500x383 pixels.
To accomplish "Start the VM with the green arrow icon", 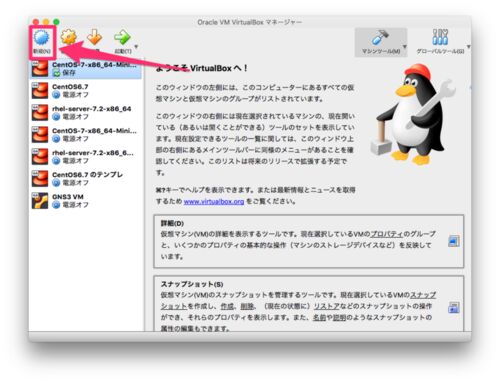I will click(122, 37).
